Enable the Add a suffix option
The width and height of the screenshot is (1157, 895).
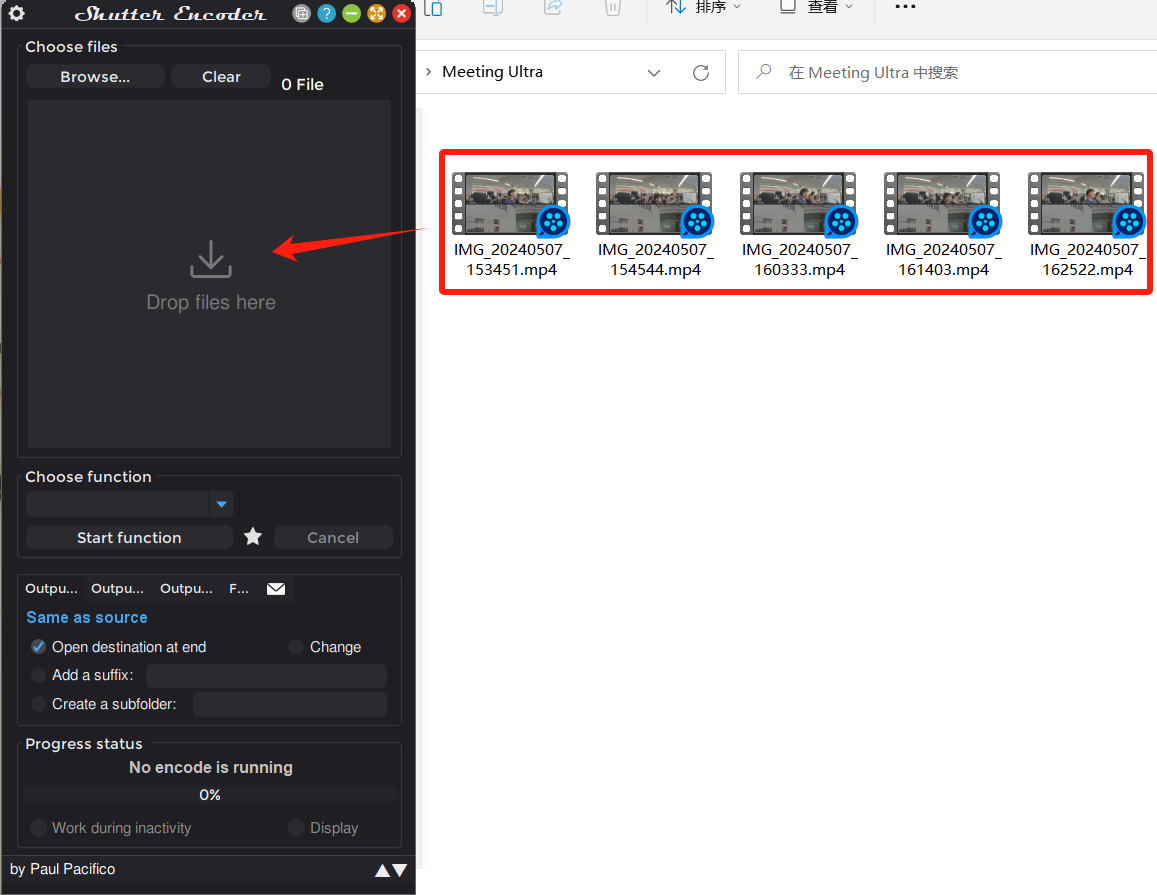(x=37, y=675)
